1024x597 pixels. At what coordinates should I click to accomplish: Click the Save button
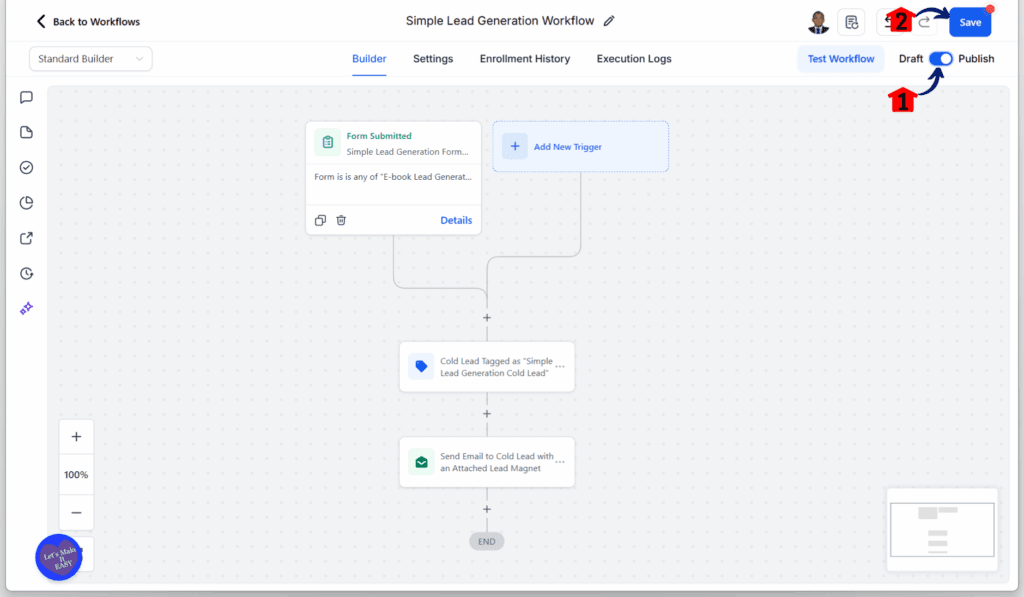coord(970,22)
